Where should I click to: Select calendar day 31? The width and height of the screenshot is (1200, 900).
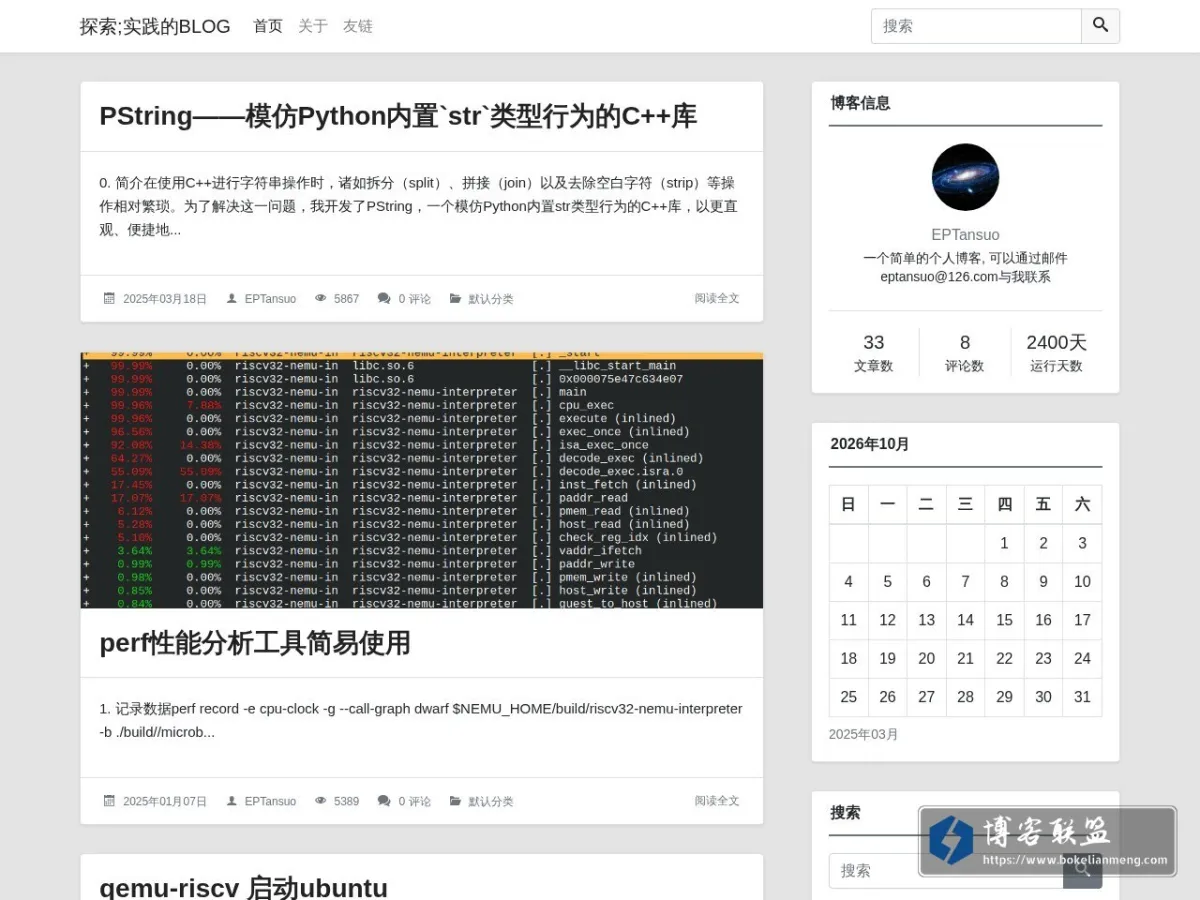point(1082,697)
